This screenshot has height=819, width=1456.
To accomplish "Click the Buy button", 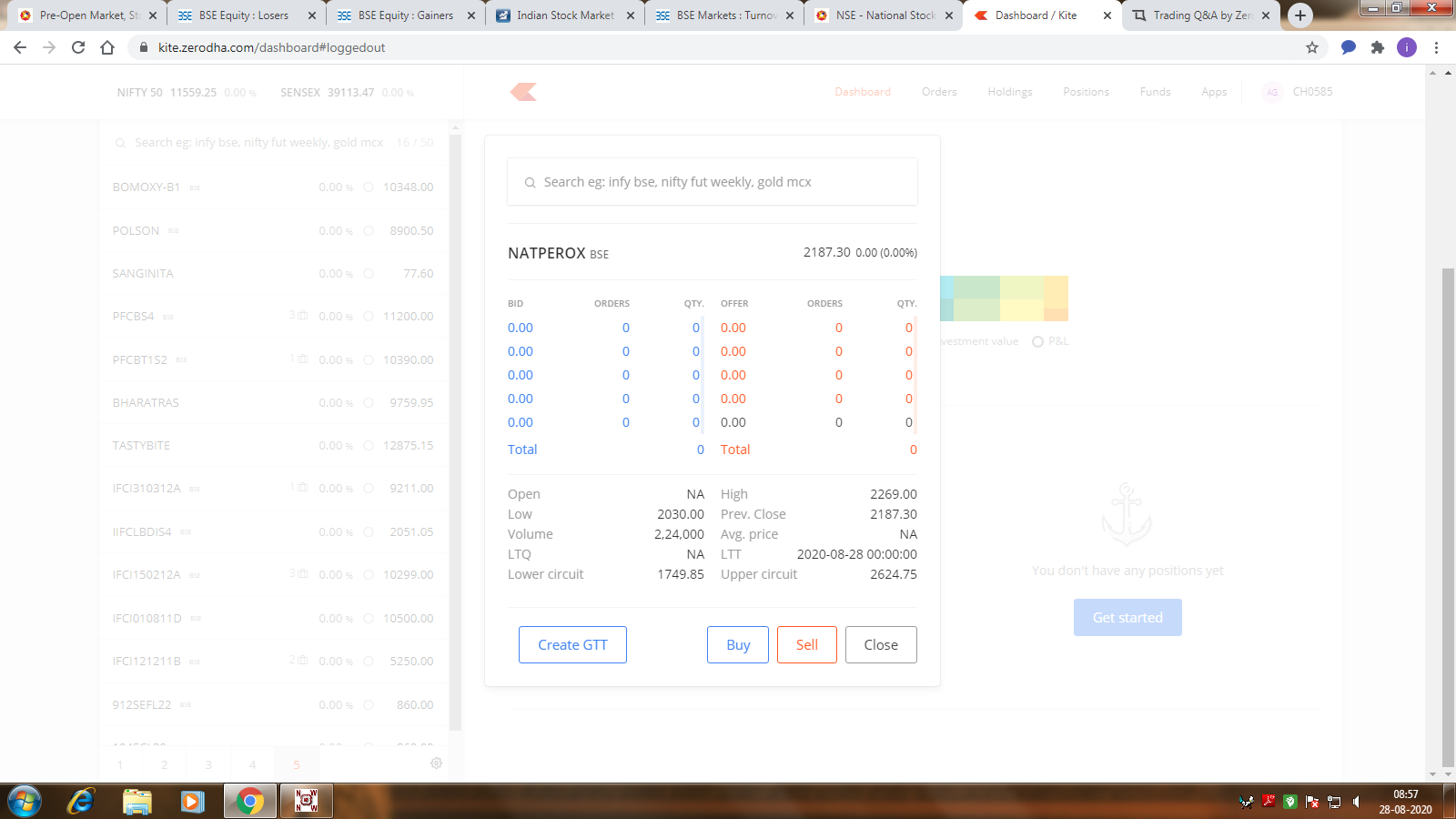I will pos(738,645).
